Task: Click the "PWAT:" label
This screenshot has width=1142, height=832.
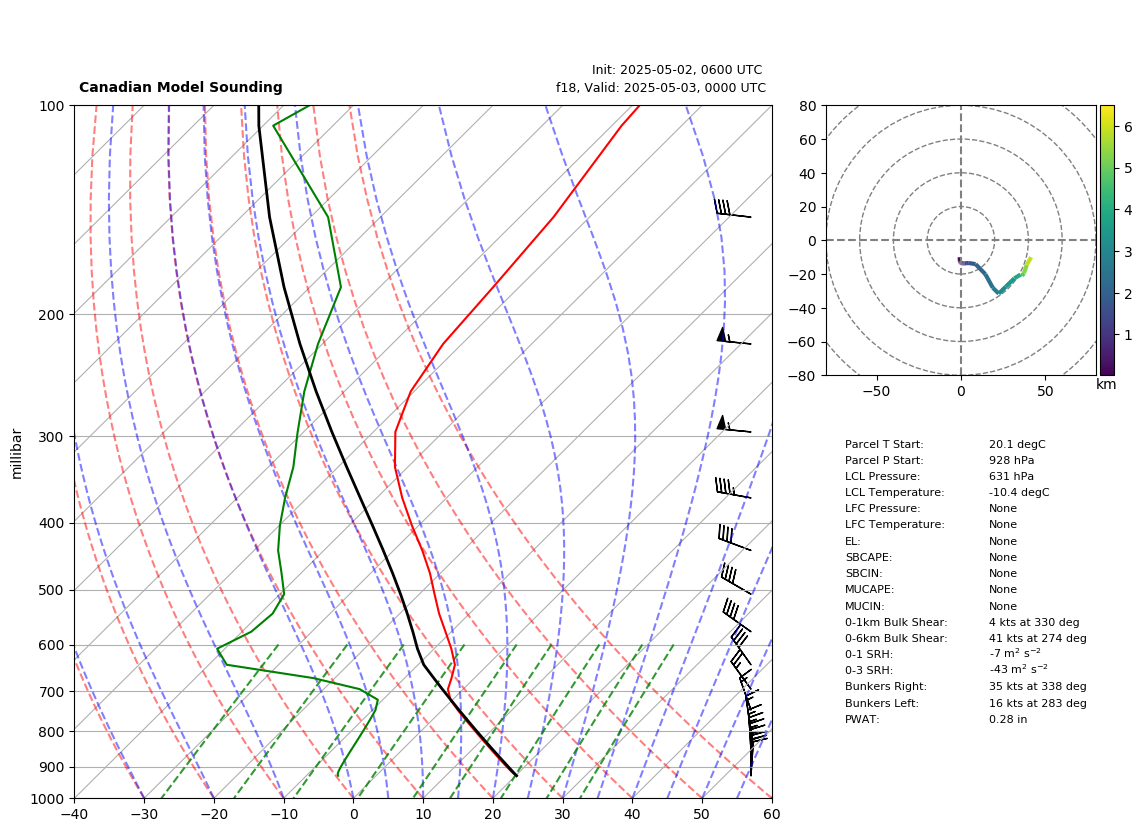Action: click(x=862, y=719)
